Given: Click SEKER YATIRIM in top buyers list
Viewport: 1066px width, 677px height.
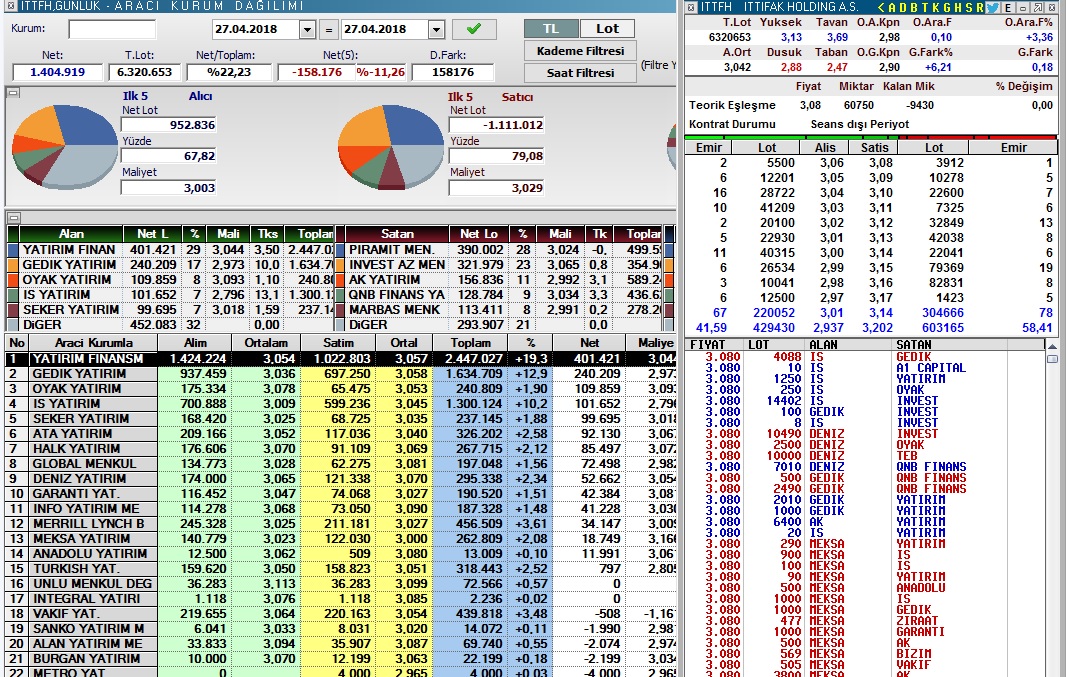Looking at the screenshot, I should click(71, 309).
